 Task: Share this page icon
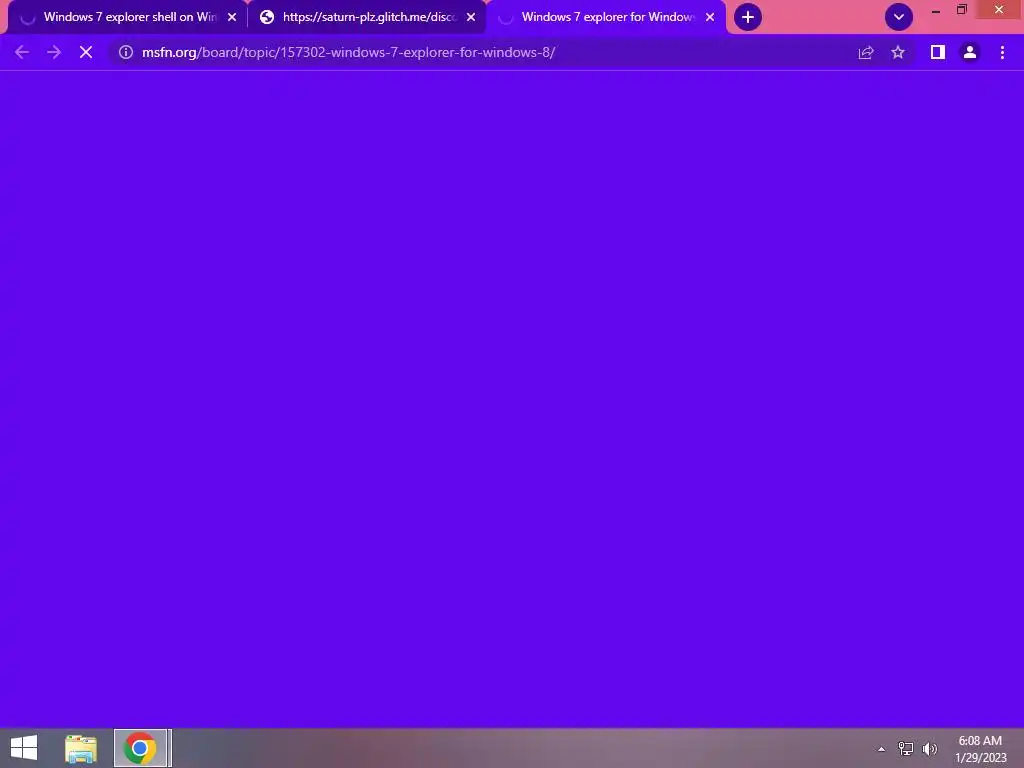tap(866, 52)
